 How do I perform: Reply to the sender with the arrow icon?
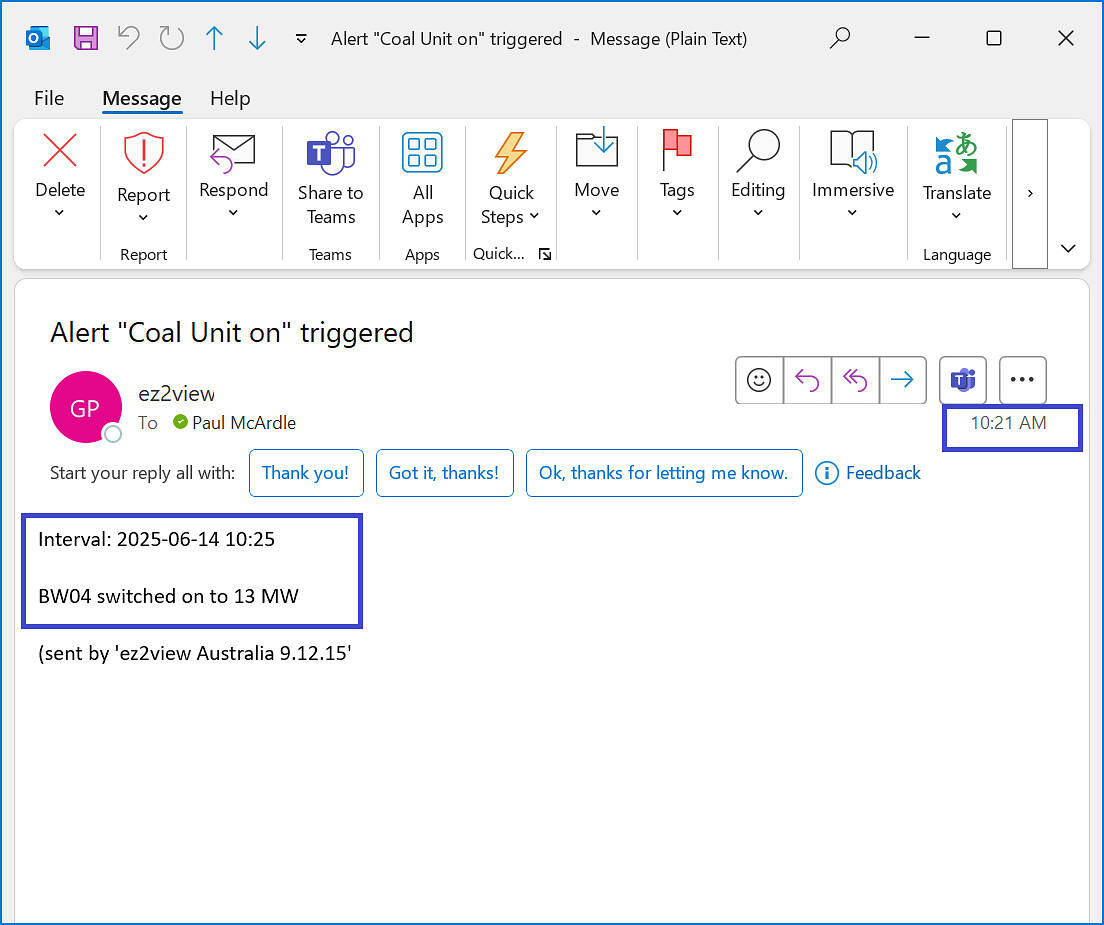(807, 380)
